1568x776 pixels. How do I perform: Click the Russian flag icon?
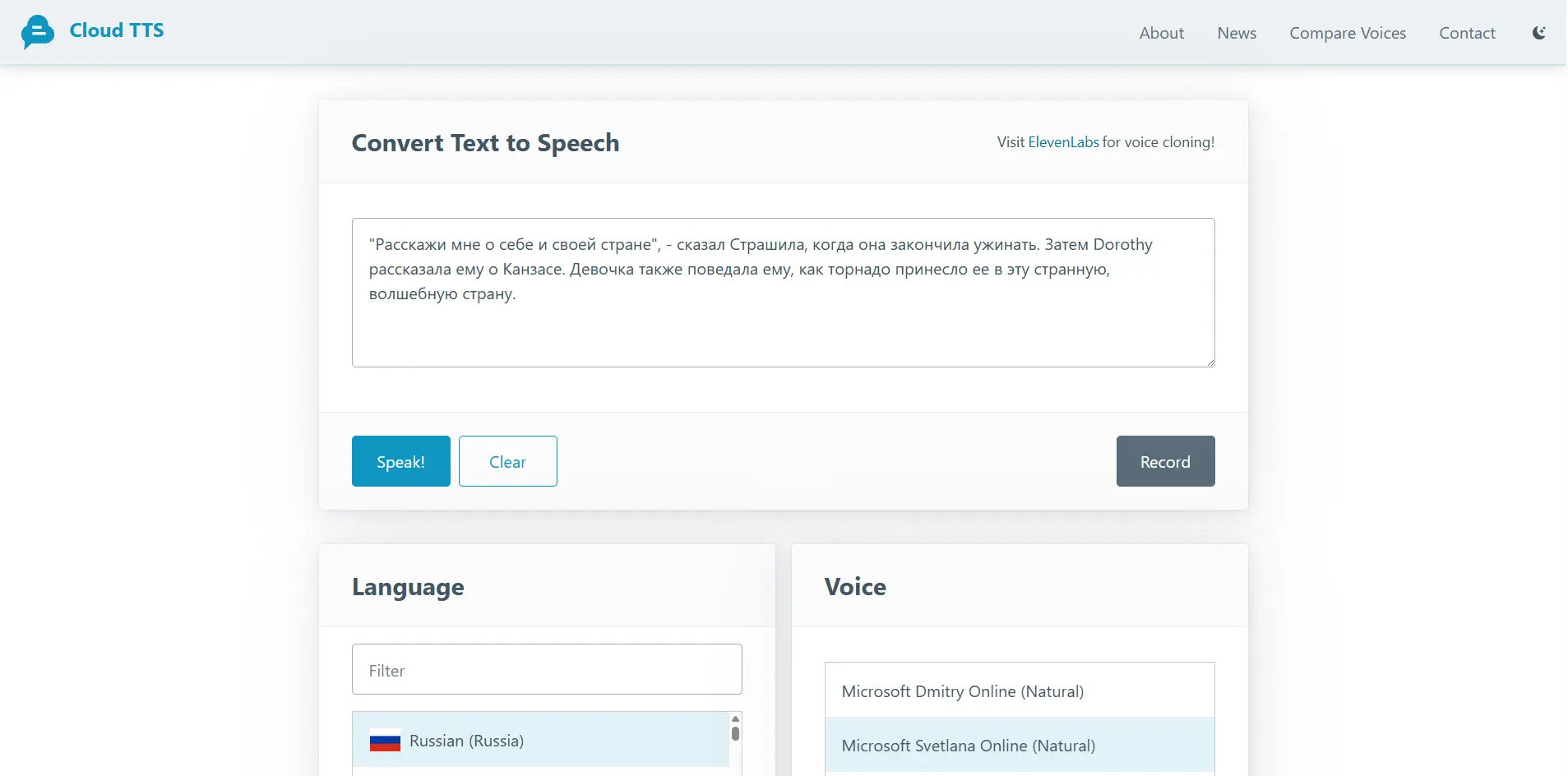coord(385,741)
